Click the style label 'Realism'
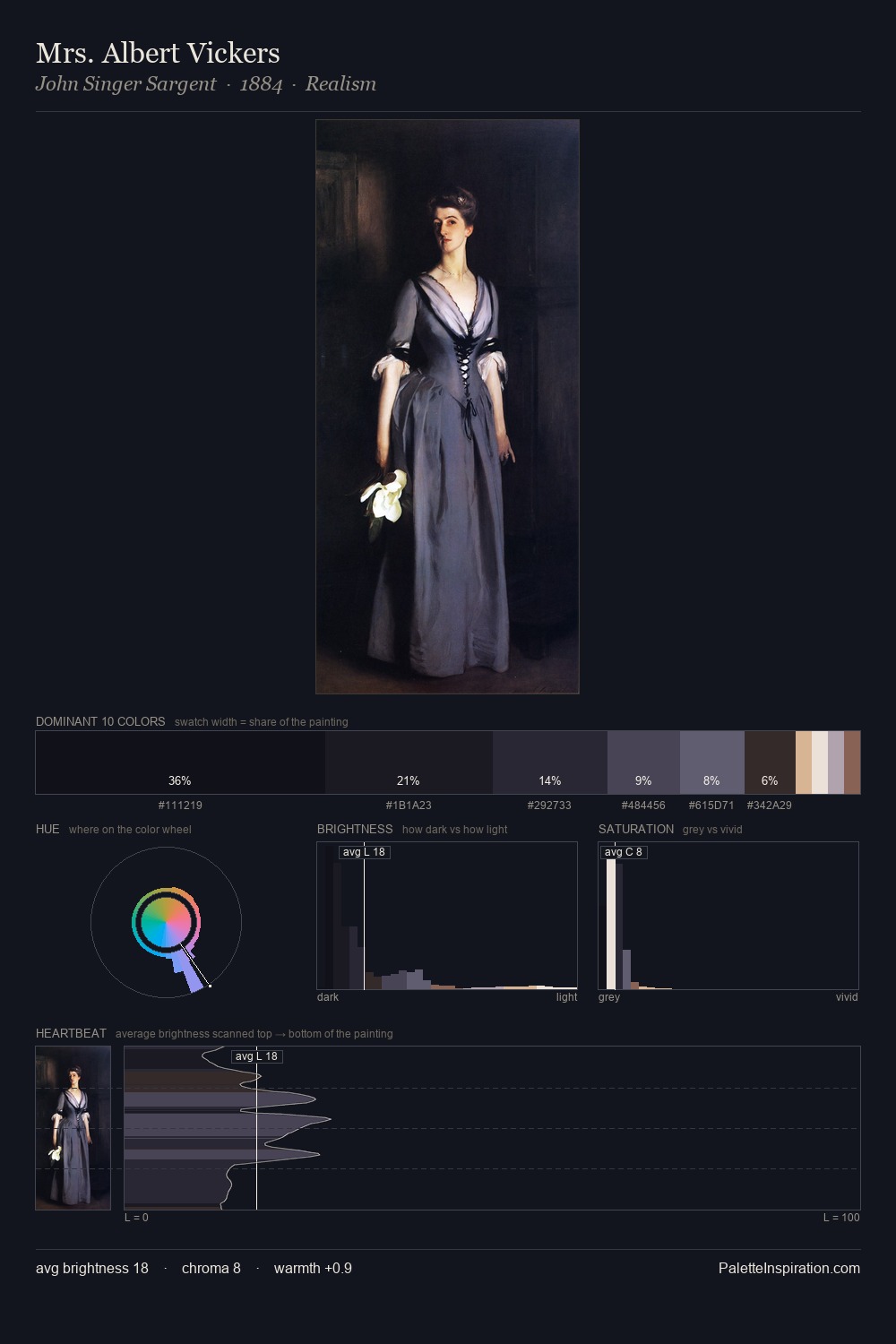This screenshot has width=896, height=1344. (x=340, y=84)
